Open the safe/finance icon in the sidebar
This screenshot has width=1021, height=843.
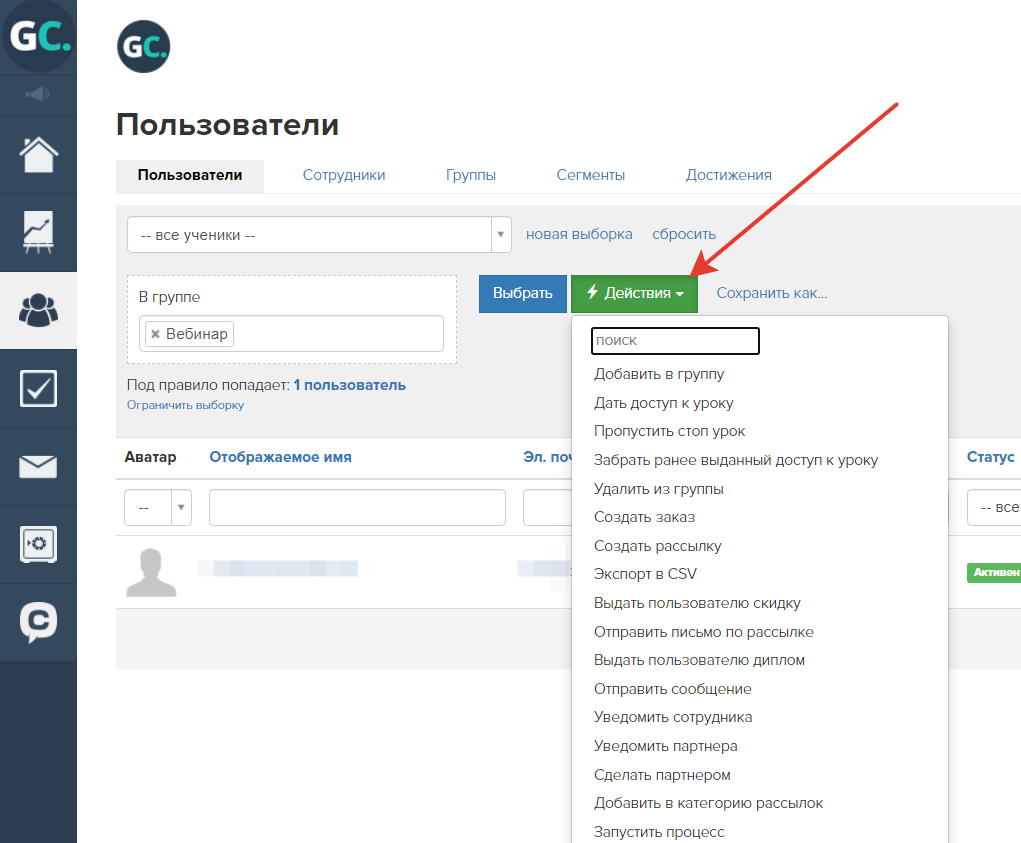(x=38, y=544)
